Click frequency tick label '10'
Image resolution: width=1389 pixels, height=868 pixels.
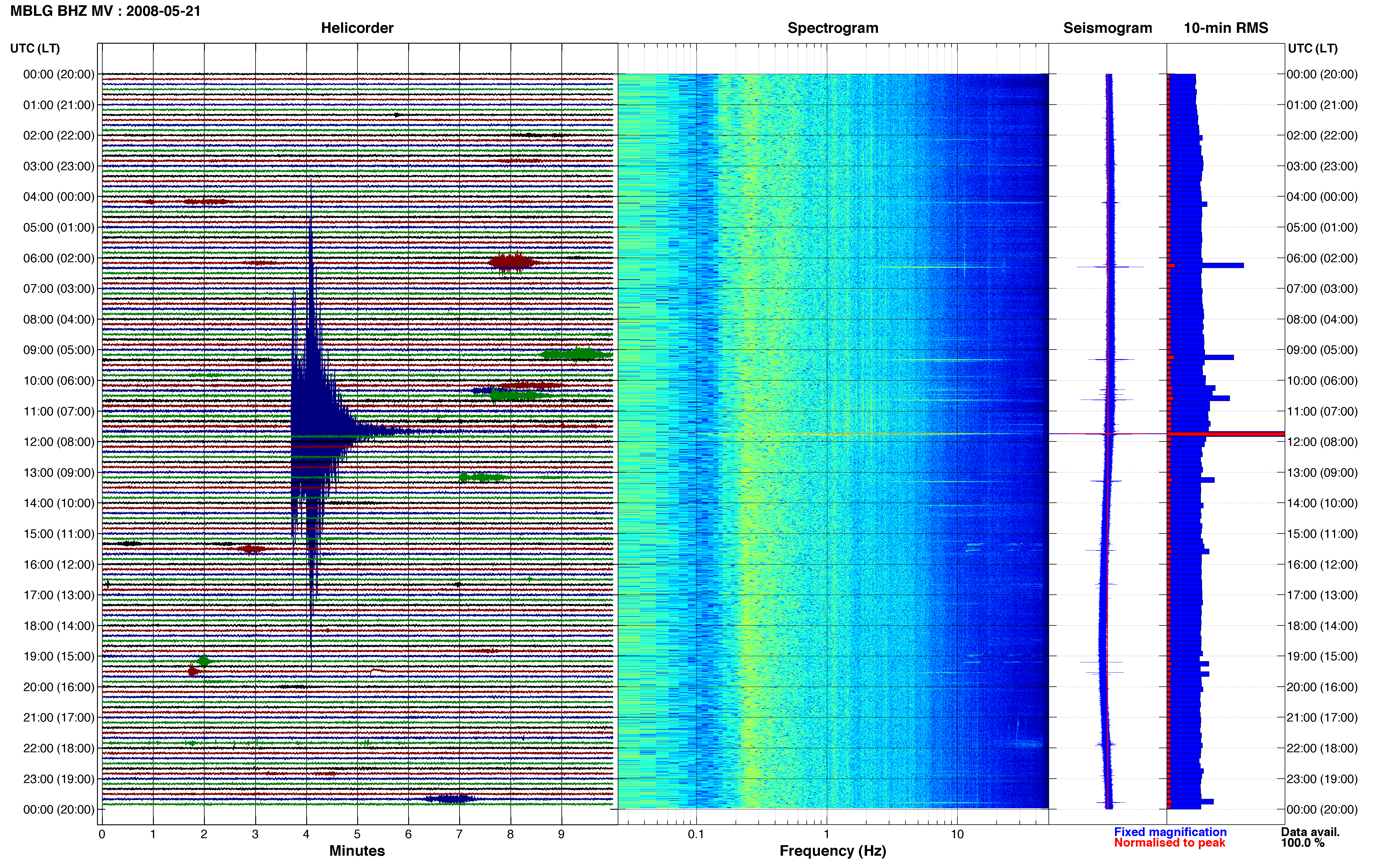[x=957, y=834]
